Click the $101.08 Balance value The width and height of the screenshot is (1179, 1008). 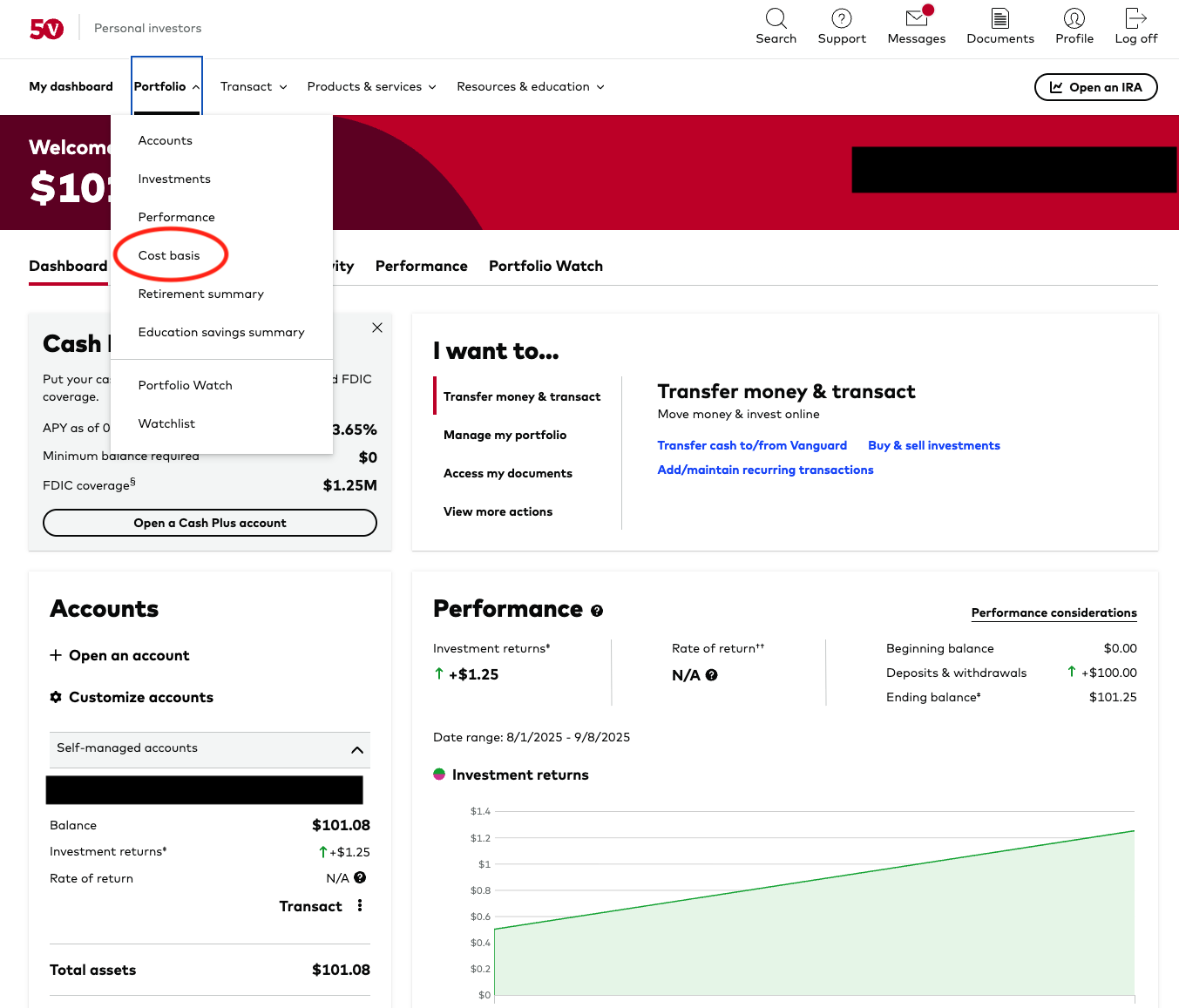[x=341, y=825]
